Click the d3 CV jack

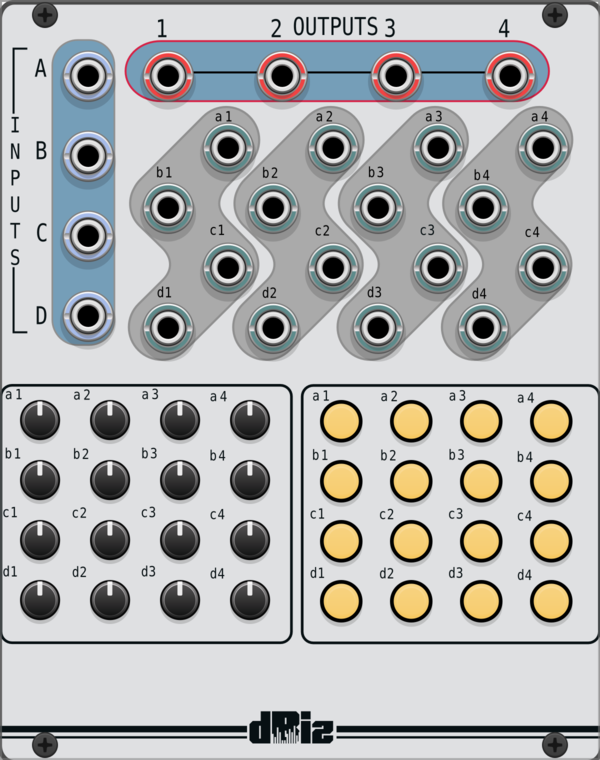(379, 328)
